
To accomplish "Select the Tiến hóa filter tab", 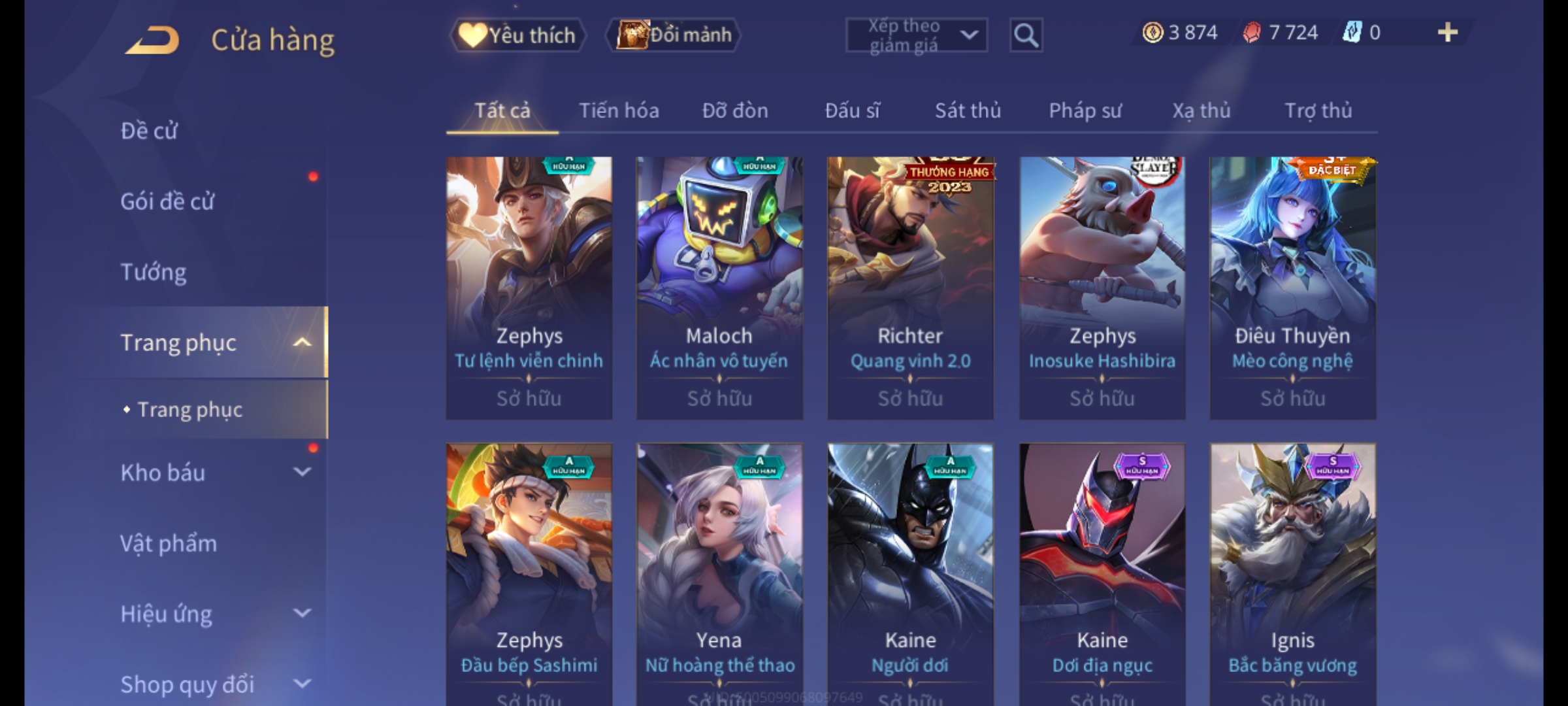I will pyautogui.click(x=619, y=110).
